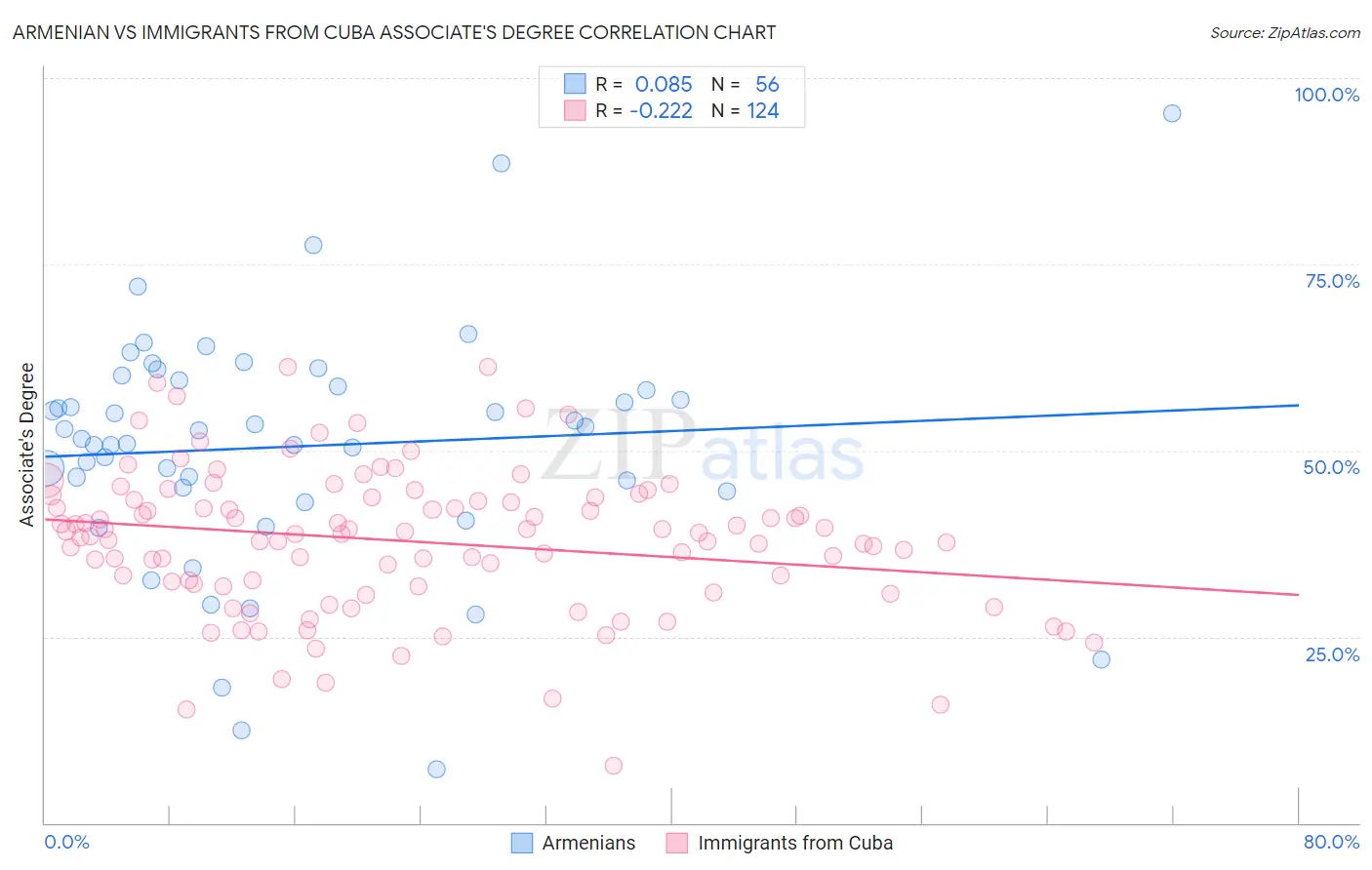
Task: Click the blue data point near 88% value
Action: point(501,163)
